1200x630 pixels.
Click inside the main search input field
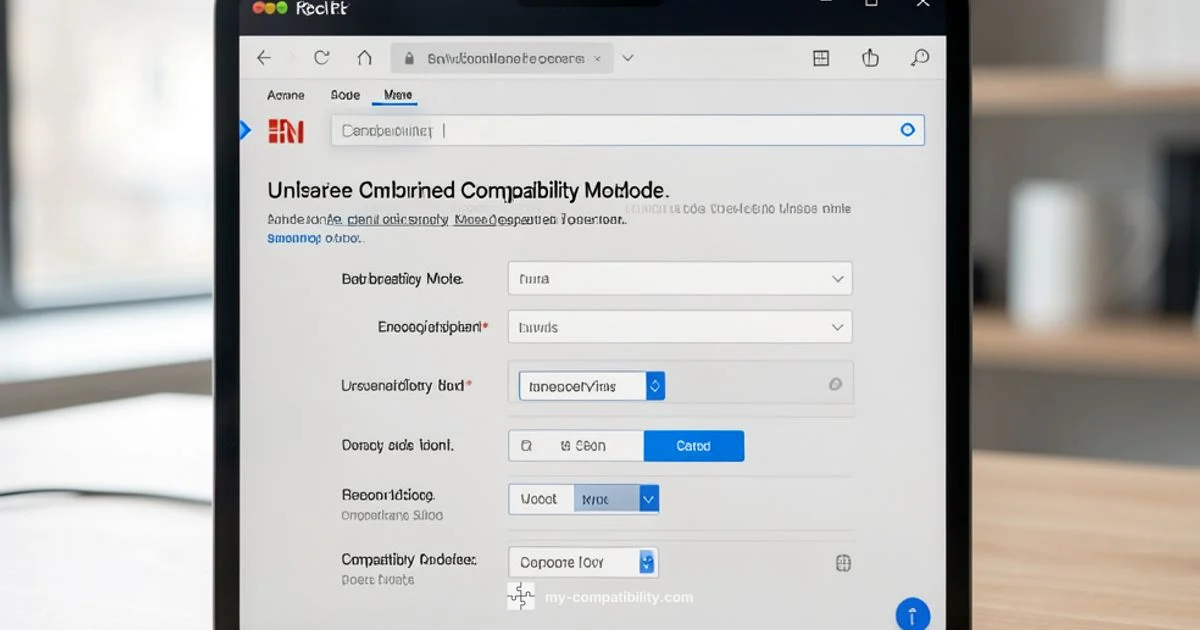[600, 129]
